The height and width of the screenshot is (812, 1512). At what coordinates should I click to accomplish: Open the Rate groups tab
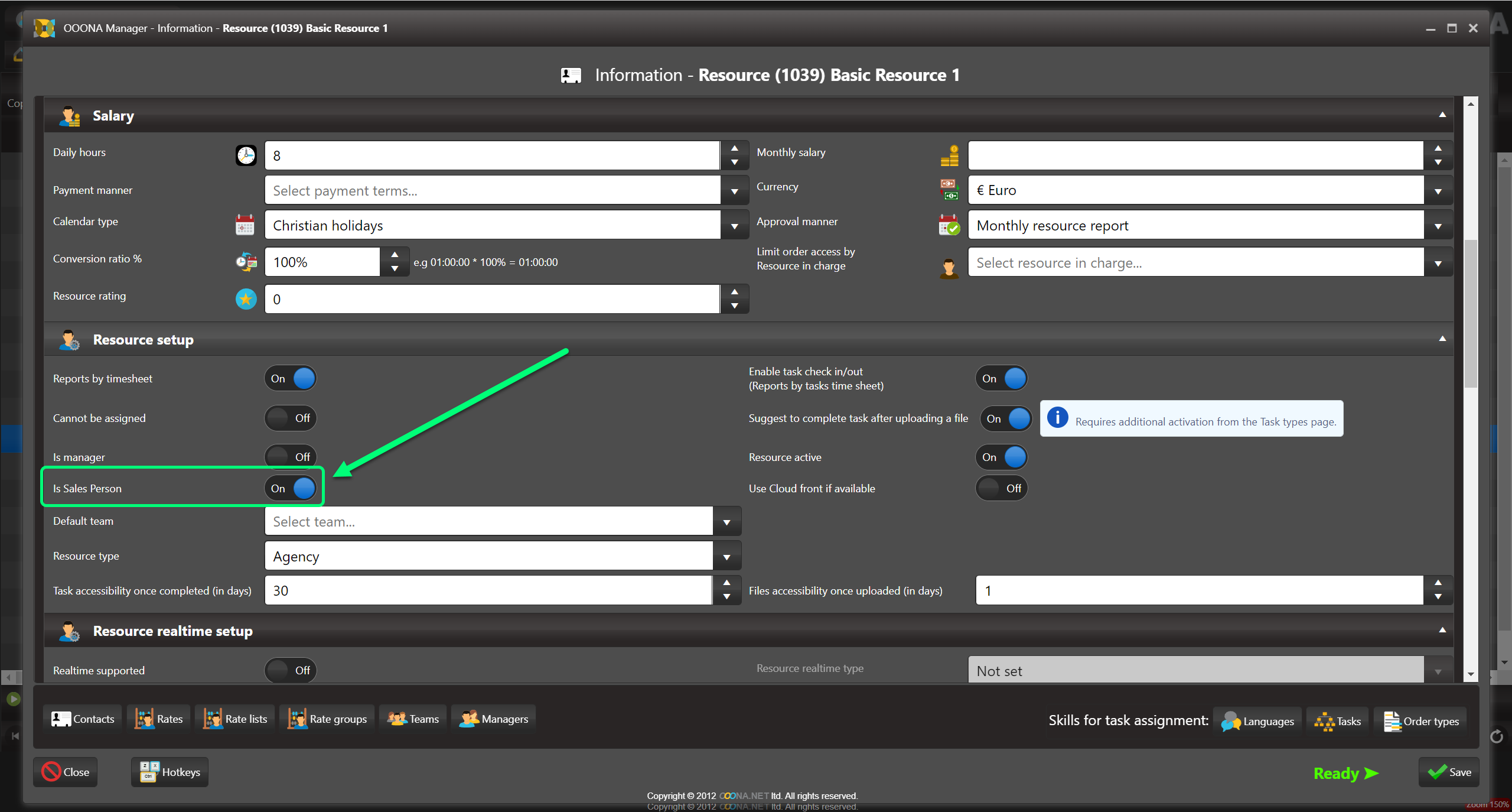click(x=328, y=719)
